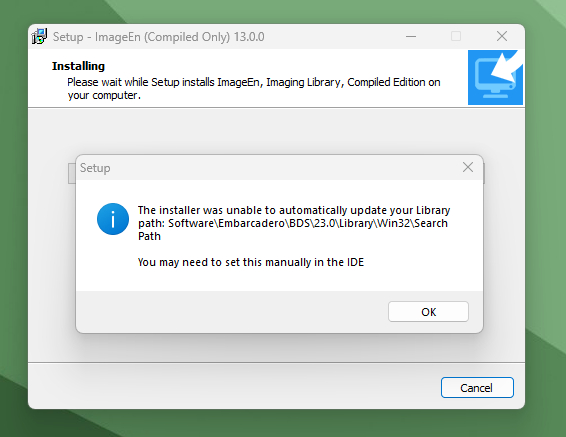Open system menu via installer title icon

coord(39,36)
